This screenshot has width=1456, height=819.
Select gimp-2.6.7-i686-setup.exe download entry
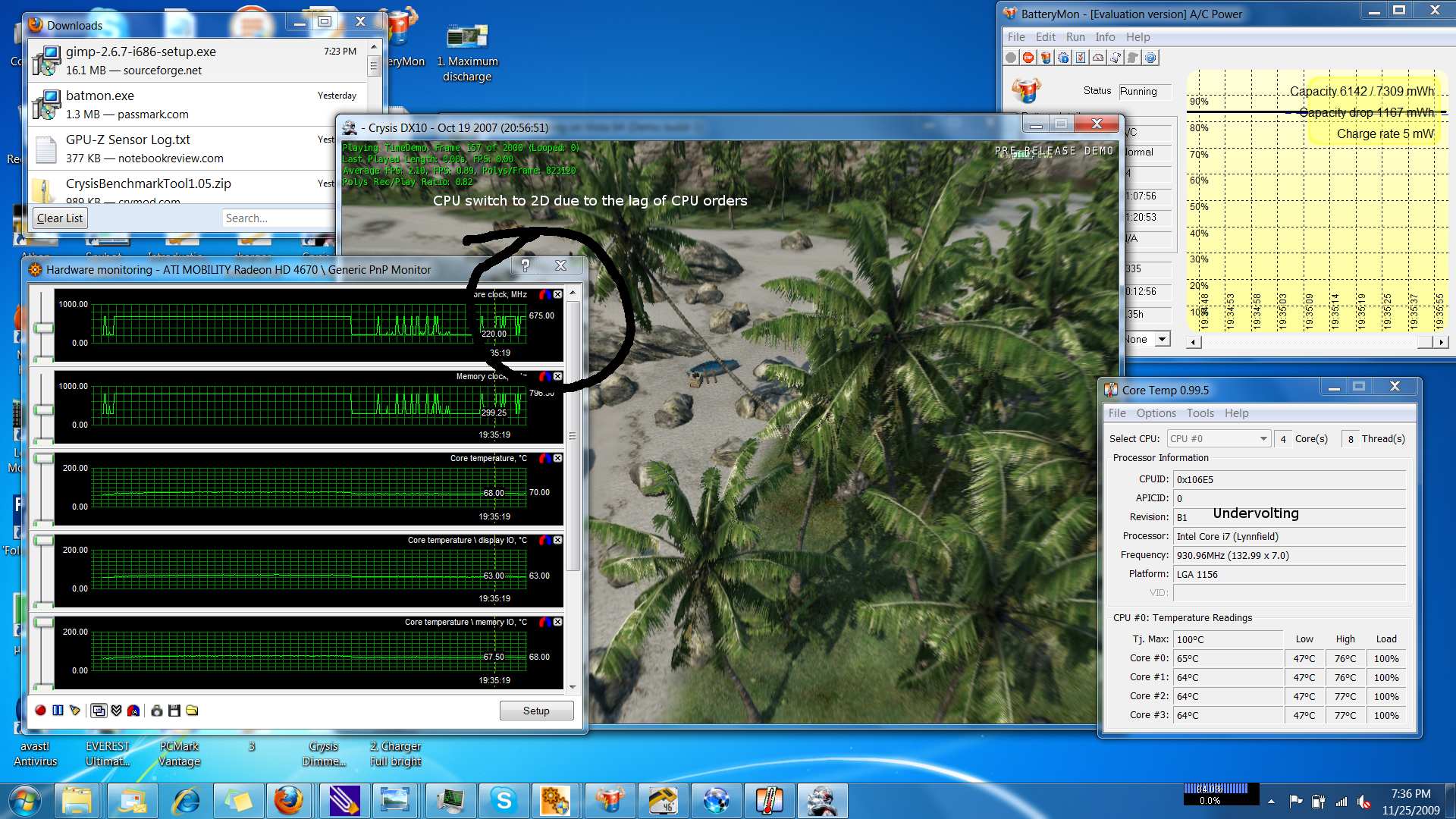pyautogui.click(x=197, y=61)
